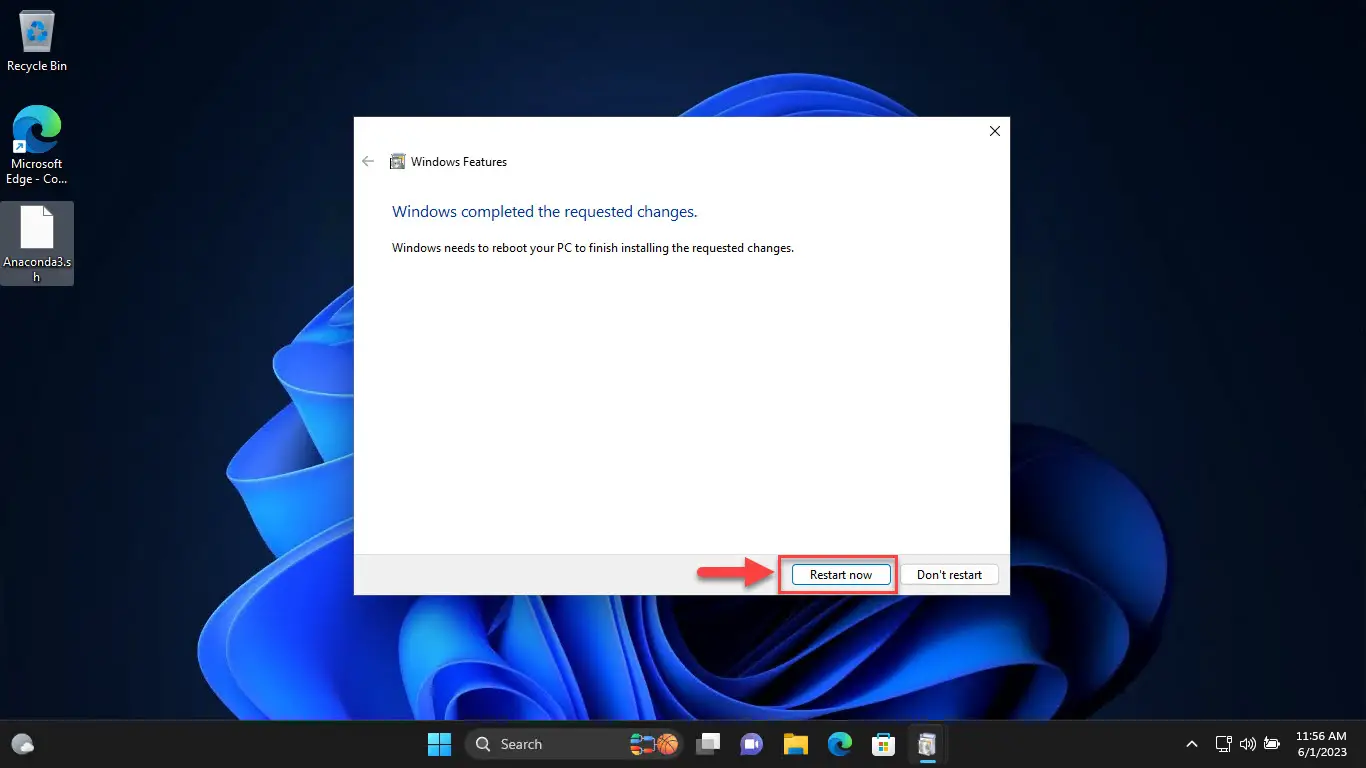Open Microsoft Store from the taskbar
This screenshot has width=1366, height=768.
[x=883, y=744]
